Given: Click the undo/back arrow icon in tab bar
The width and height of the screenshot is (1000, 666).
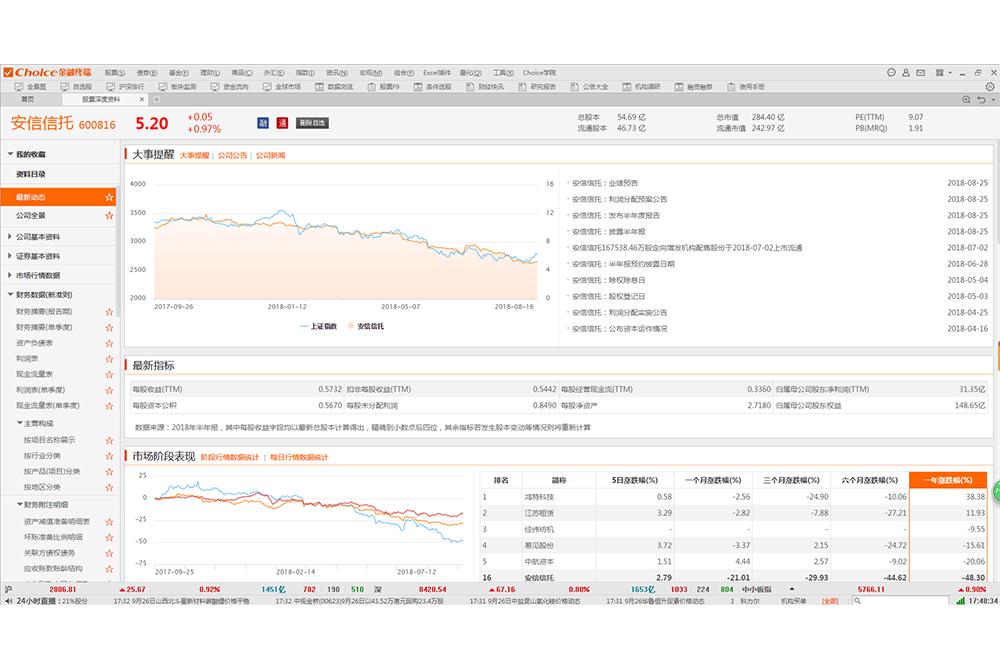Looking at the screenshot, I should [981, 100].
